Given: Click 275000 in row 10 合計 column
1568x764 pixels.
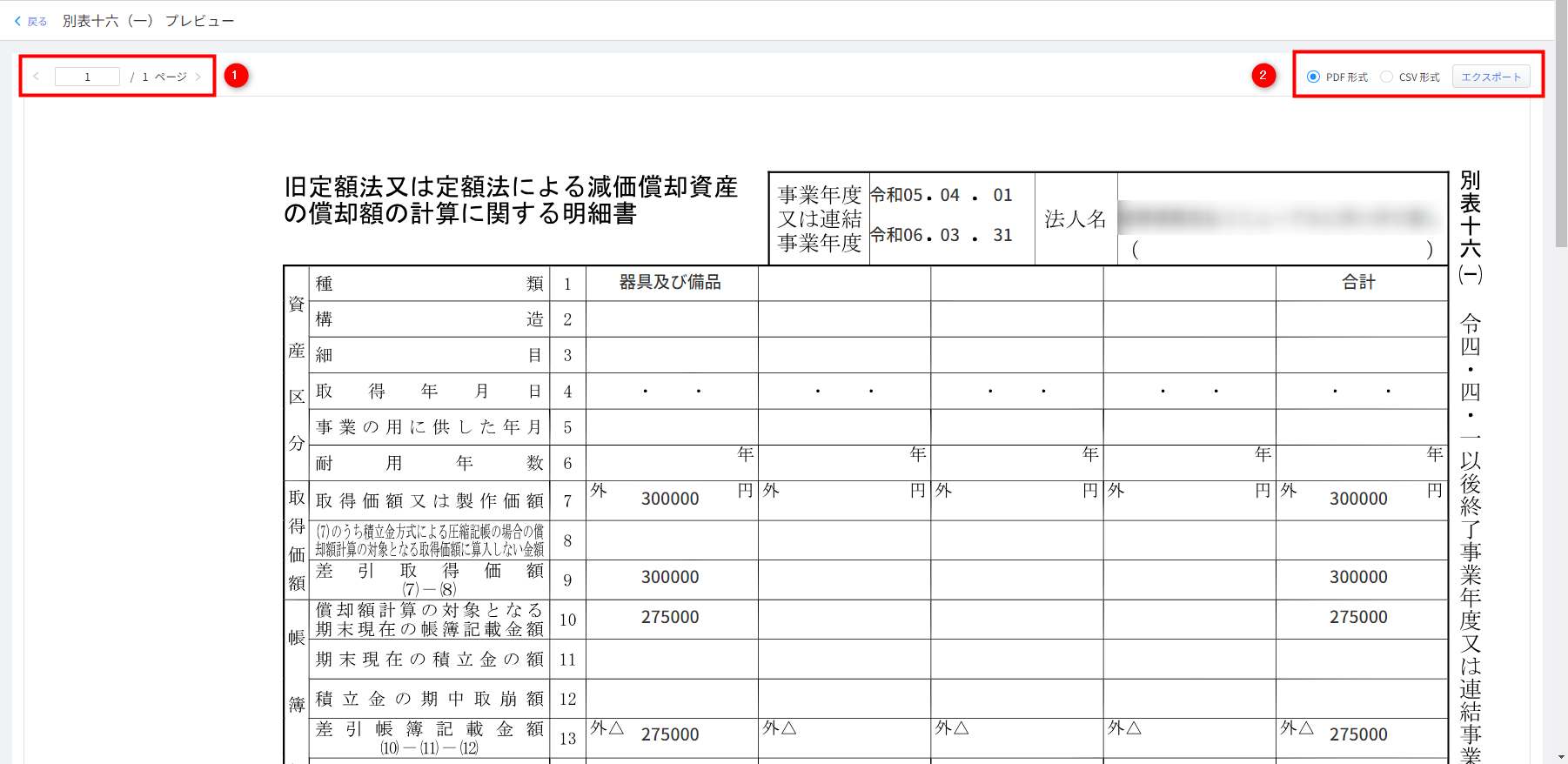Looking at the screenshot, I should pyautogui.click(x=1358, y=617).
